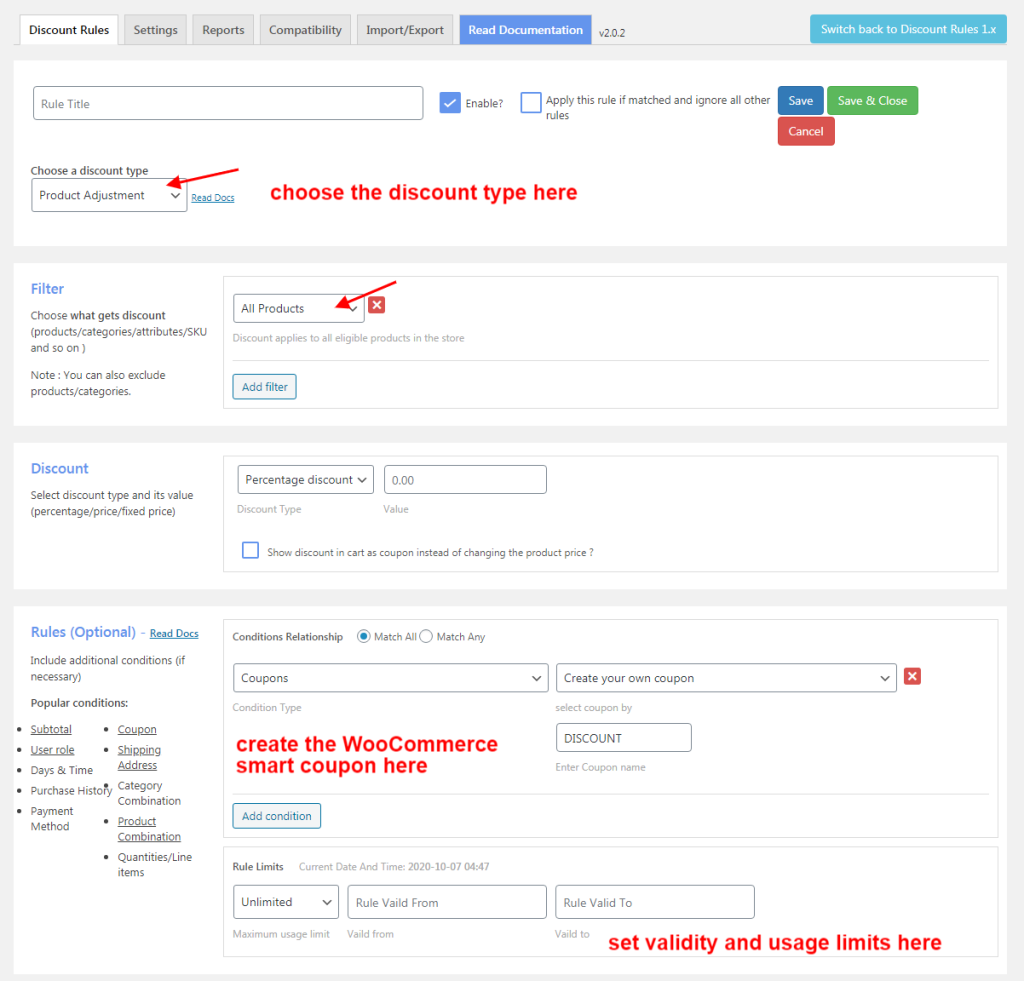
Task: Remove the All Products filter with red X
Action: pyautogui.click(x=377, y=306)
